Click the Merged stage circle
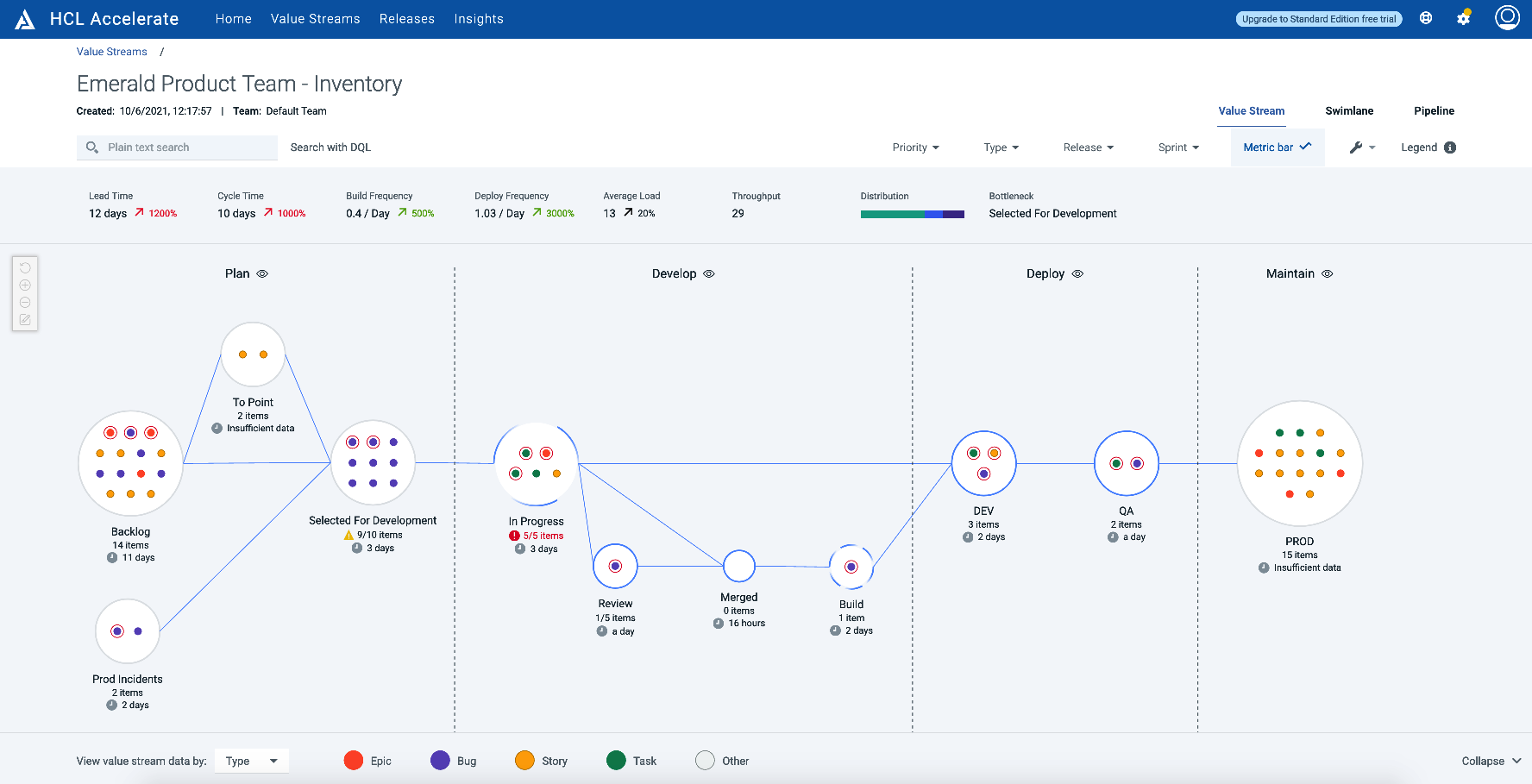The height and width of the screenshot is (784, 1532). coord(739,566)
